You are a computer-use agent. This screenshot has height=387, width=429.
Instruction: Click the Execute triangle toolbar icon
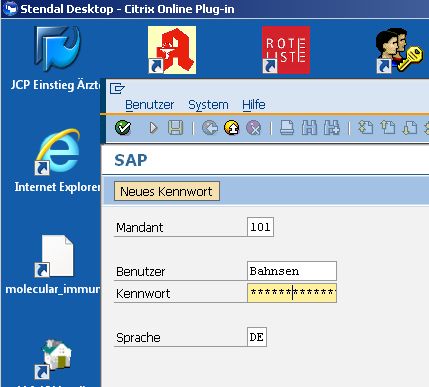(153, 128)
